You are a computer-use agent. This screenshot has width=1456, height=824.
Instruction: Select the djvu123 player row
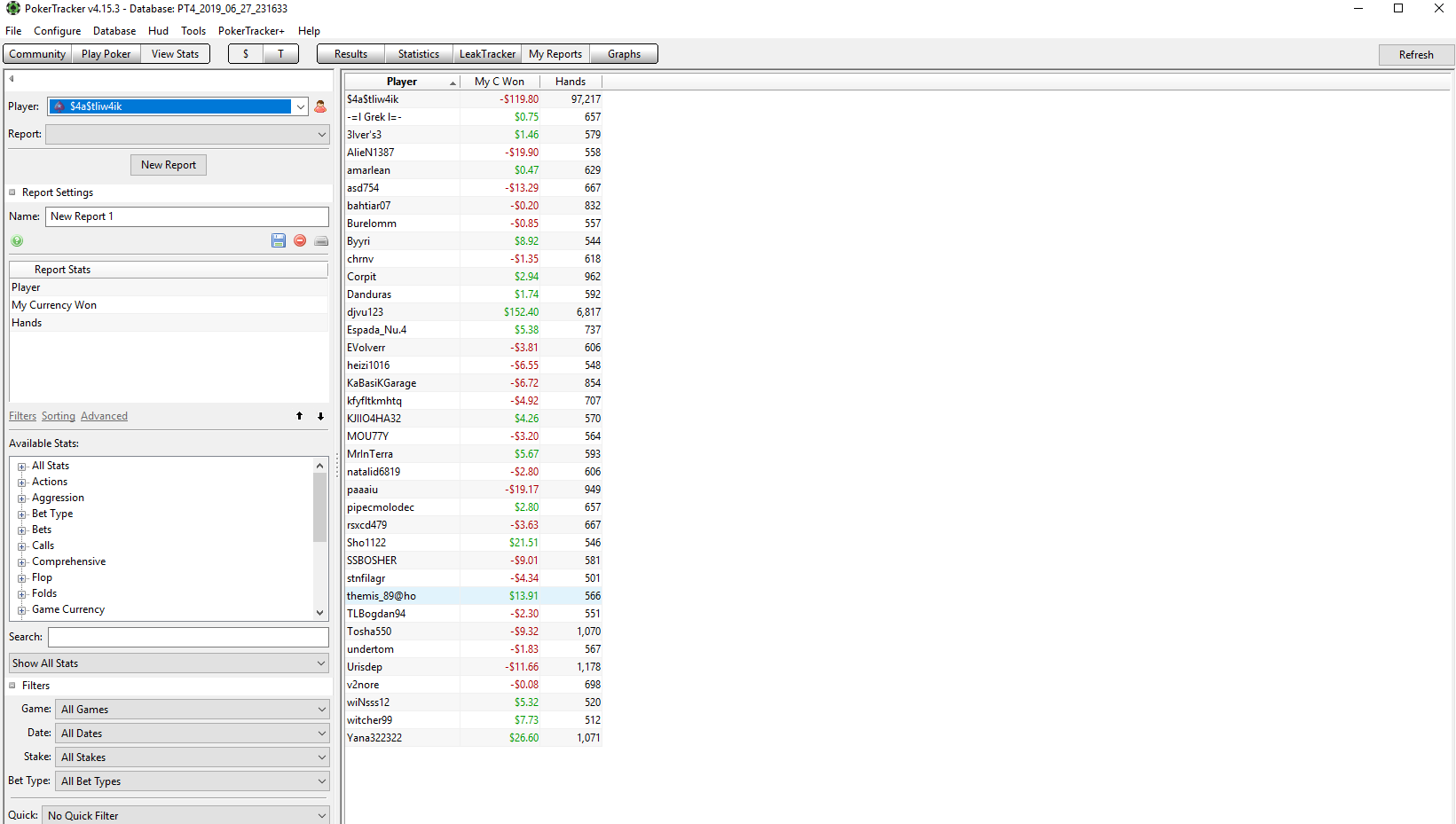point(474,312)
